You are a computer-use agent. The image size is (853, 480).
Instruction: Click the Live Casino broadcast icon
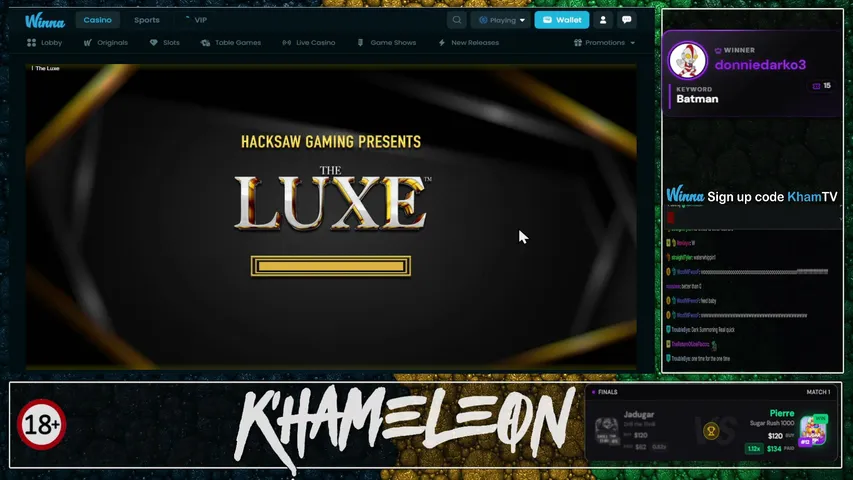(x=287, y=42)
